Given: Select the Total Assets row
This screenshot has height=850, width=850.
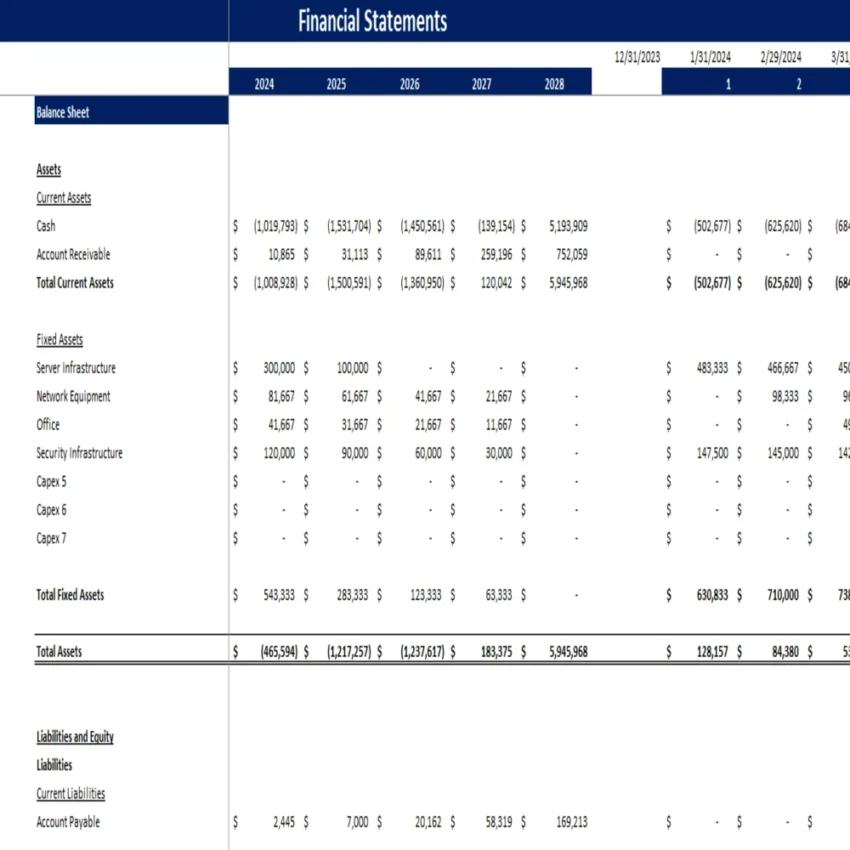Looking at the screenshot, I should tap(58, 651).
